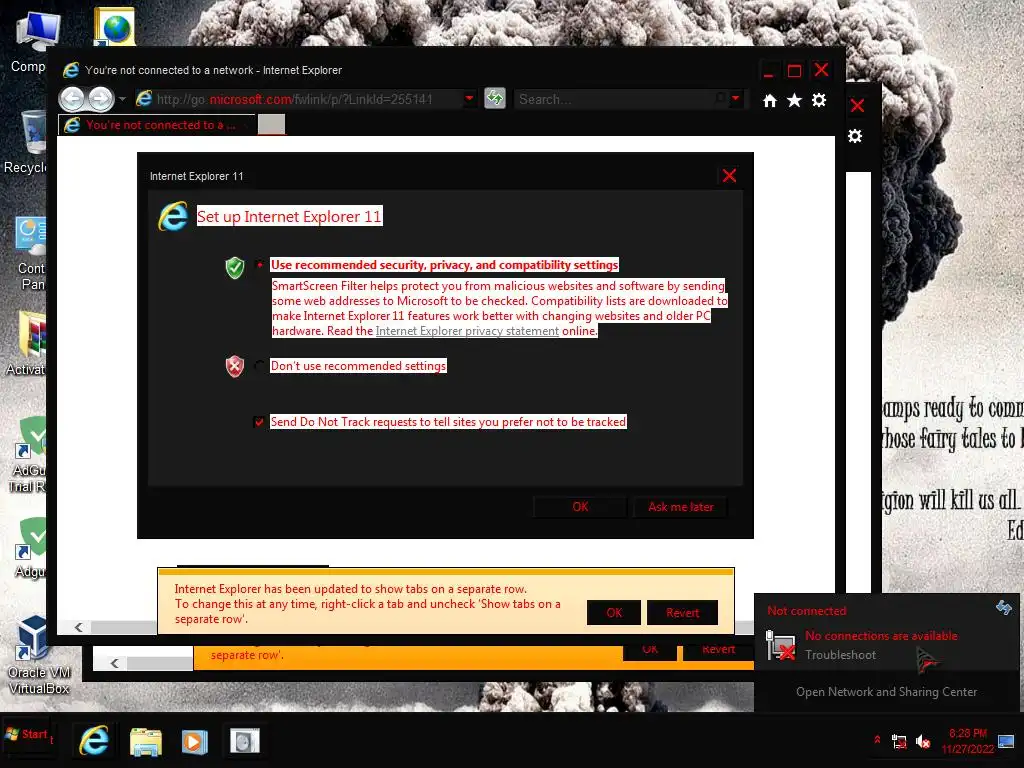The width and height of the screenshot is (1024, 768).
Task: Close the front Internet Explorer window
Action: click(822, 70)
